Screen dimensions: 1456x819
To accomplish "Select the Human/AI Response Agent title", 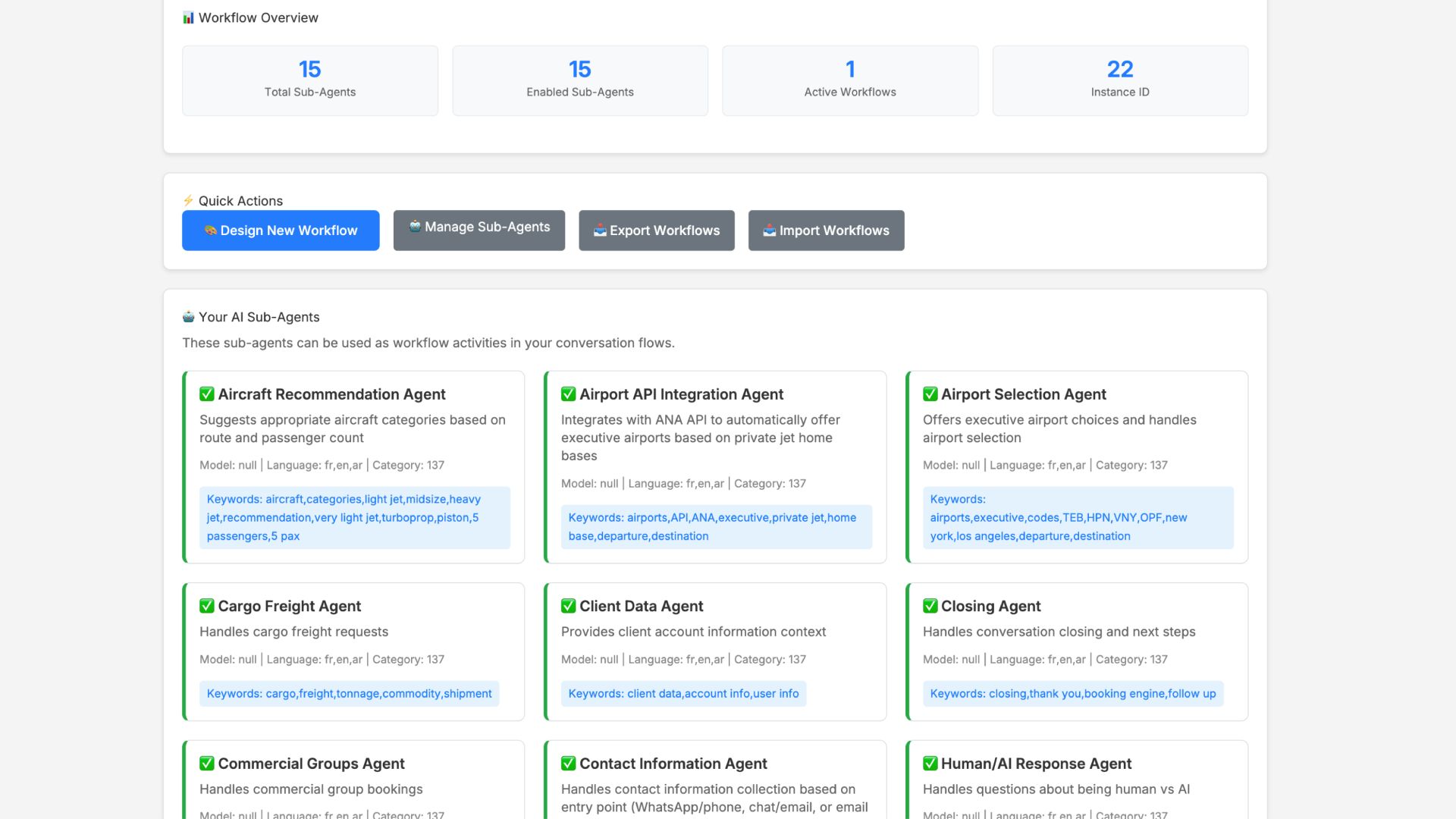I will [1035, 764].
